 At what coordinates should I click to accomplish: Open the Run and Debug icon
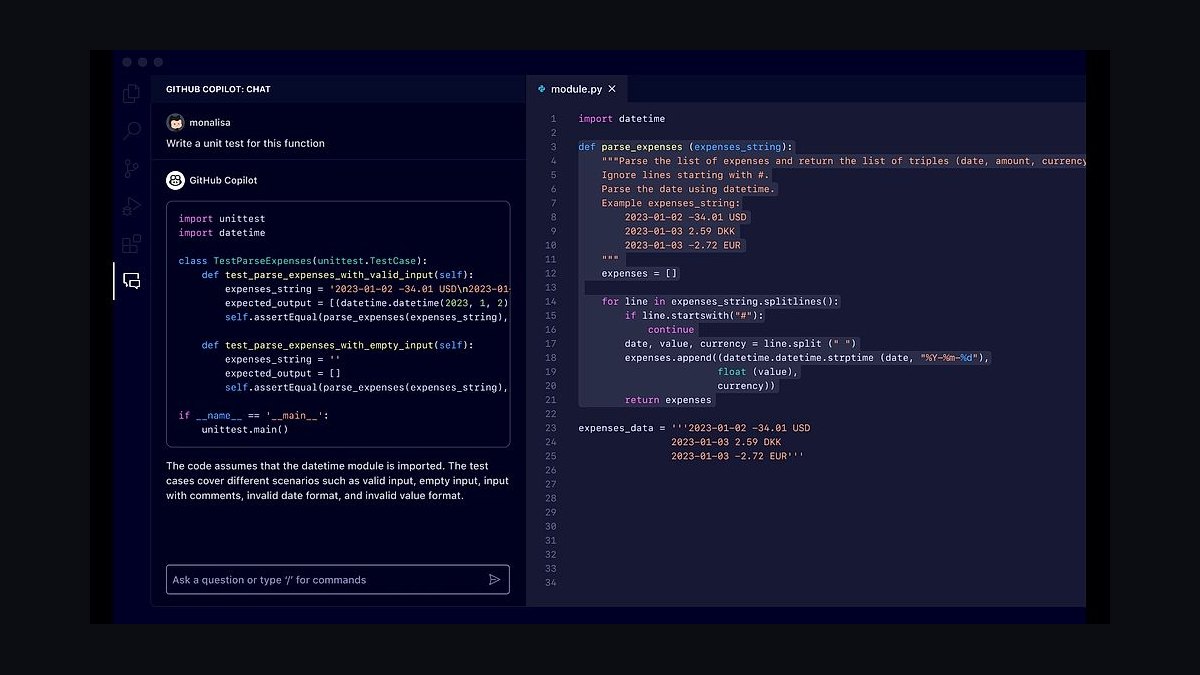coord(131,206)
